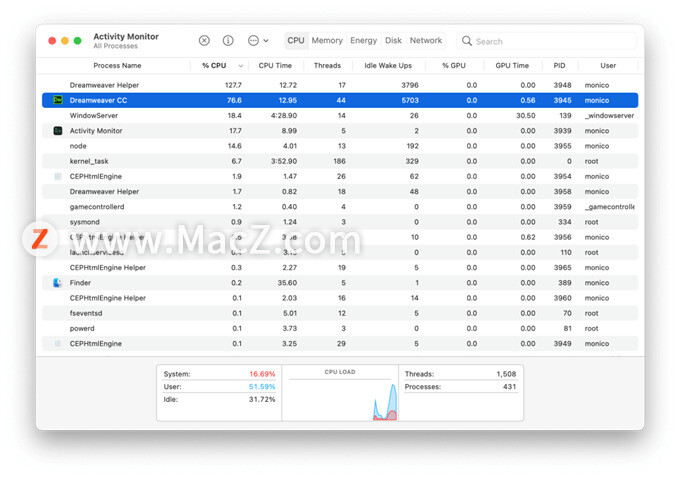This screenshot has height=477, width=680.
Task: Toggle the % CPU sort direction arrow
Action: click(241, 66)
